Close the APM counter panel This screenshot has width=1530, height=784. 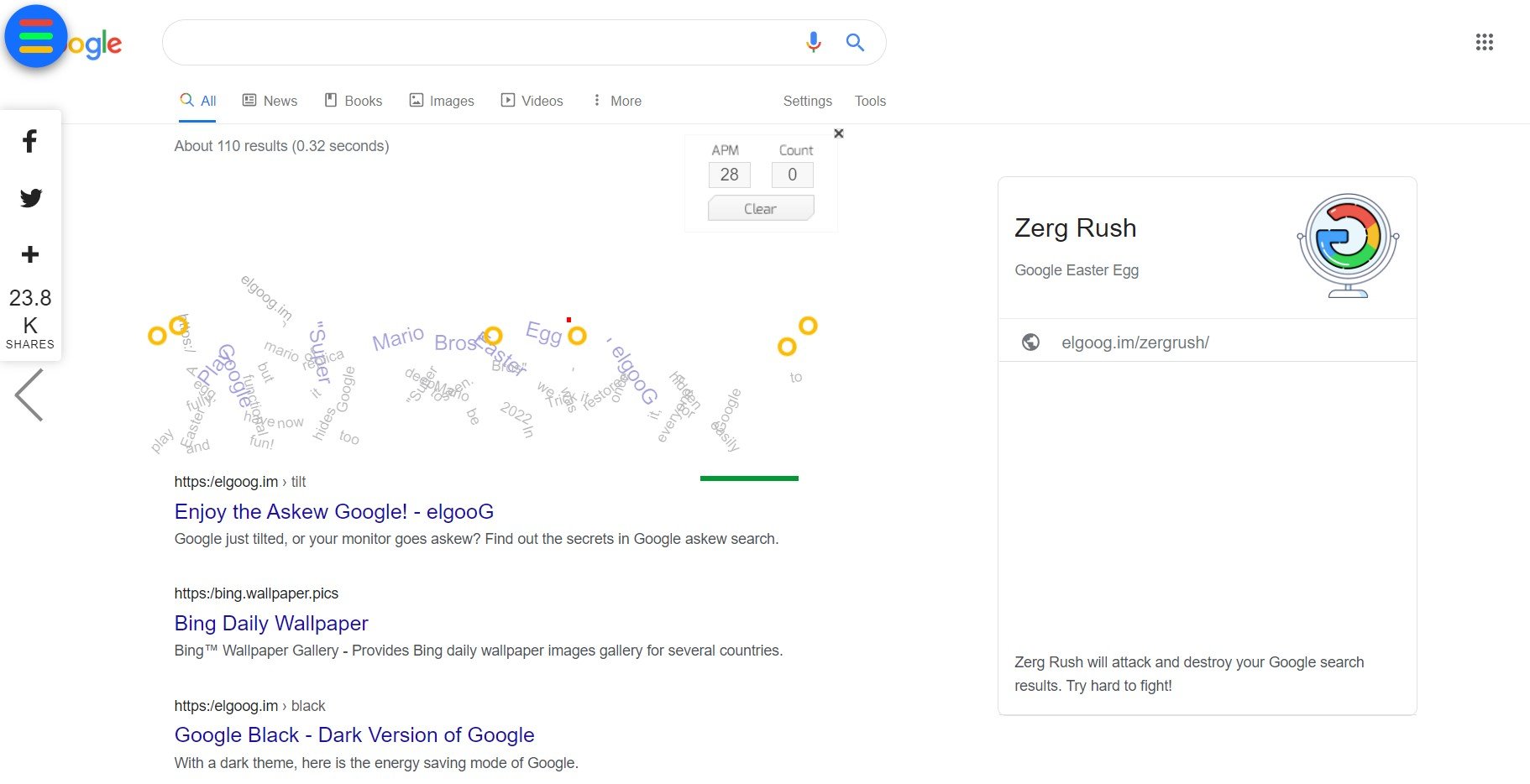click(x=838, y=133)
